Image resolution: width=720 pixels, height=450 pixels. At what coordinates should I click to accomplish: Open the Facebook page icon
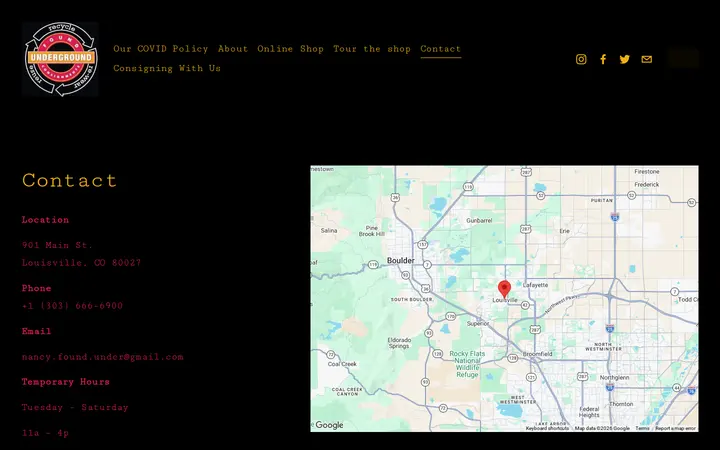tap(603, 59)
